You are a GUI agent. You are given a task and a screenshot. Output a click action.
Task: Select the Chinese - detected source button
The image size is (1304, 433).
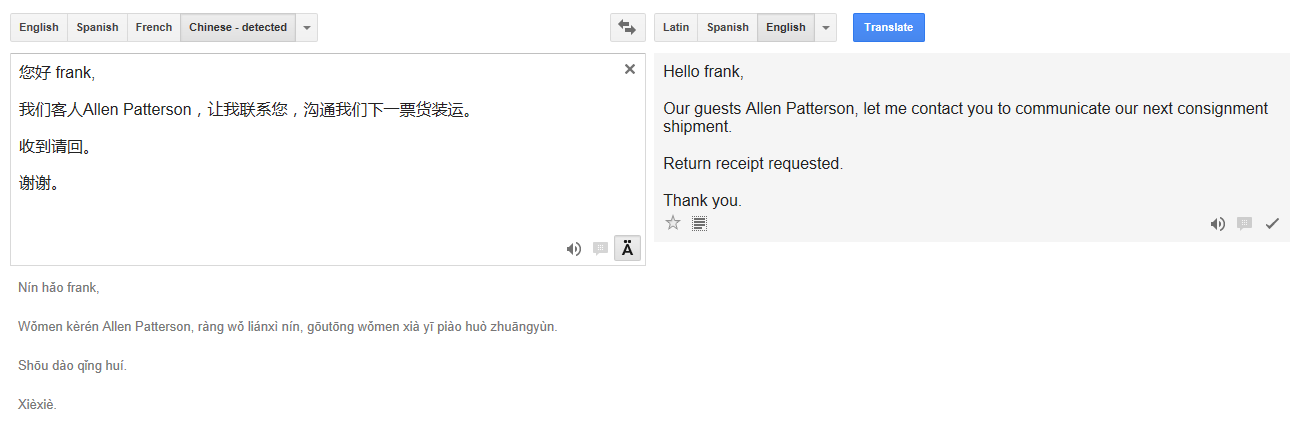click(238, 28)
